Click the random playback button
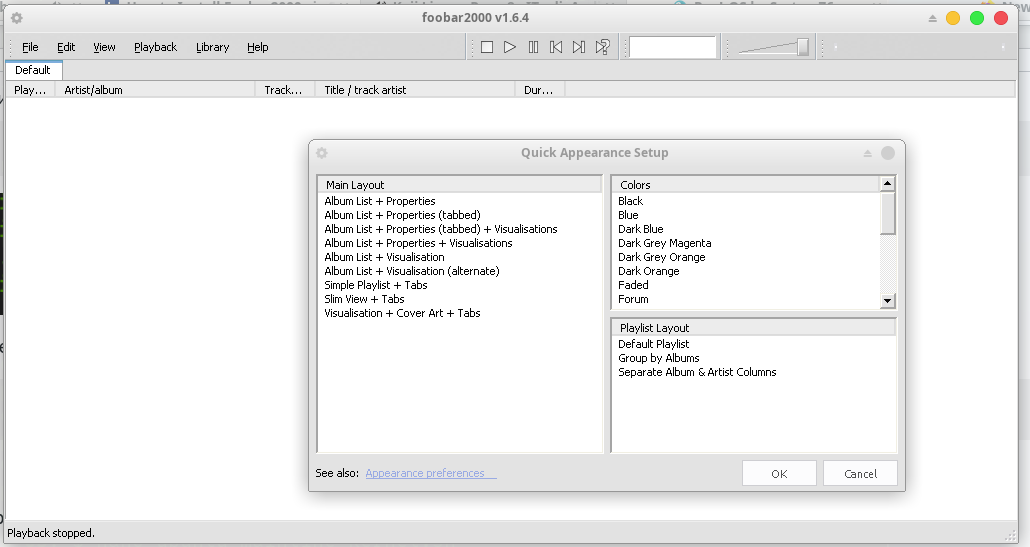 (x=602, y=47)
